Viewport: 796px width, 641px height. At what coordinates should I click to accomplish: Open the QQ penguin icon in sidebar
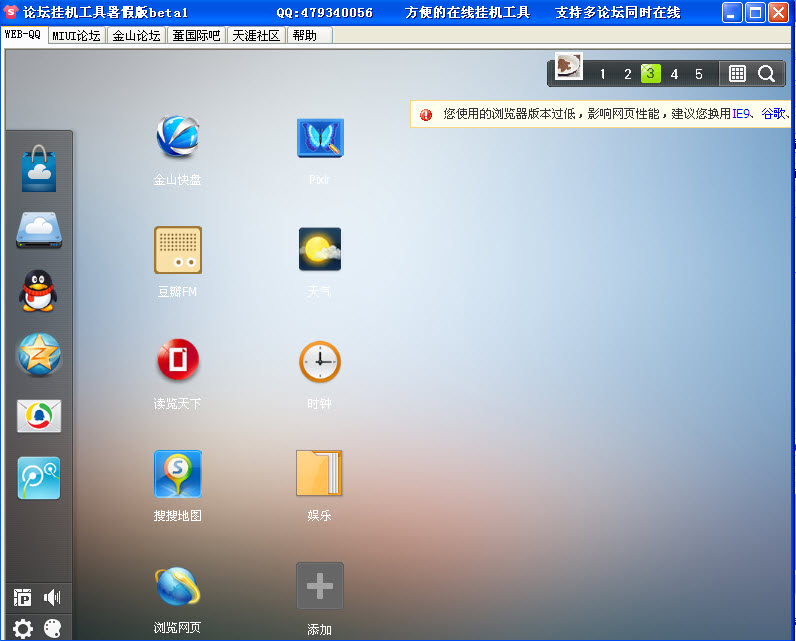[x=38, y=291]
